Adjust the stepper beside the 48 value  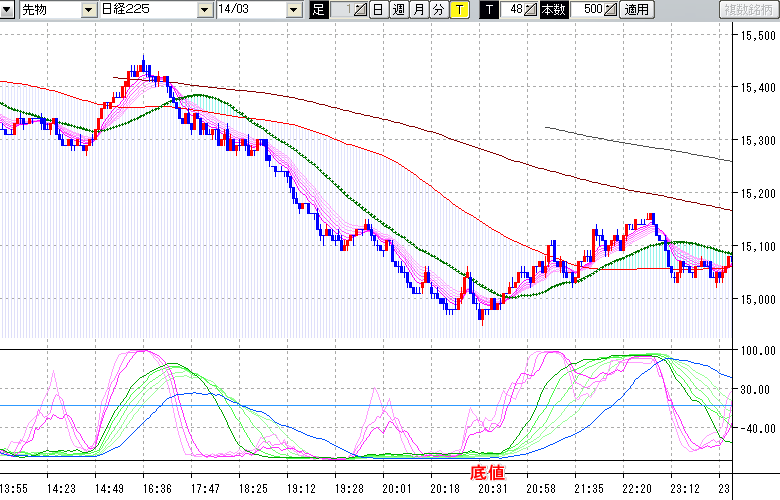coord(530,10)
